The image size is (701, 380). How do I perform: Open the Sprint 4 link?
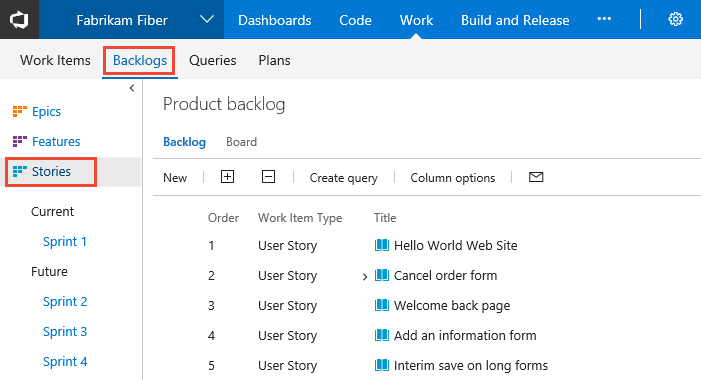(65, 361)
